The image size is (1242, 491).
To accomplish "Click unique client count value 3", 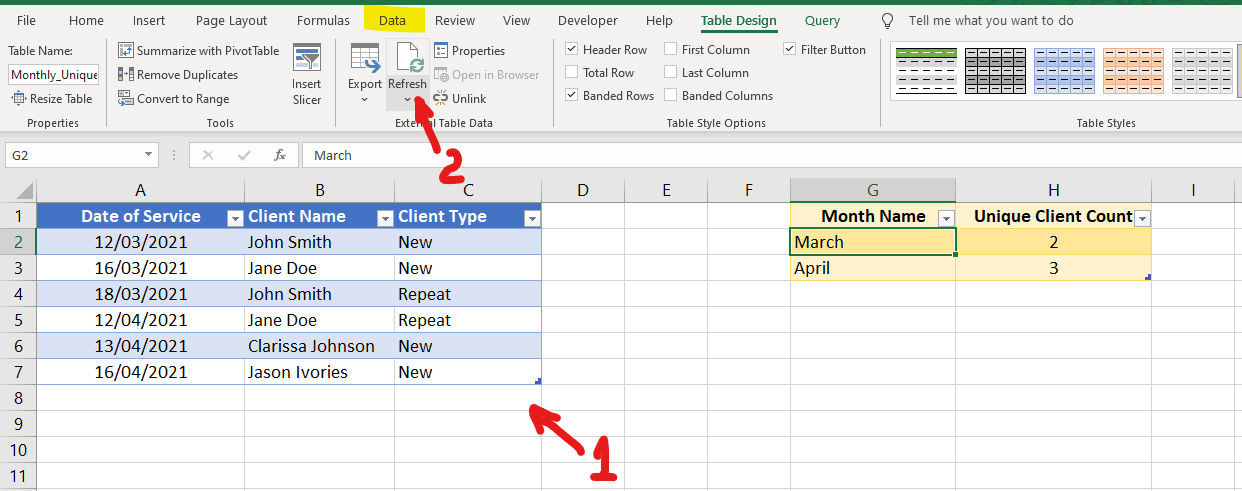I will pos(1053,268).
